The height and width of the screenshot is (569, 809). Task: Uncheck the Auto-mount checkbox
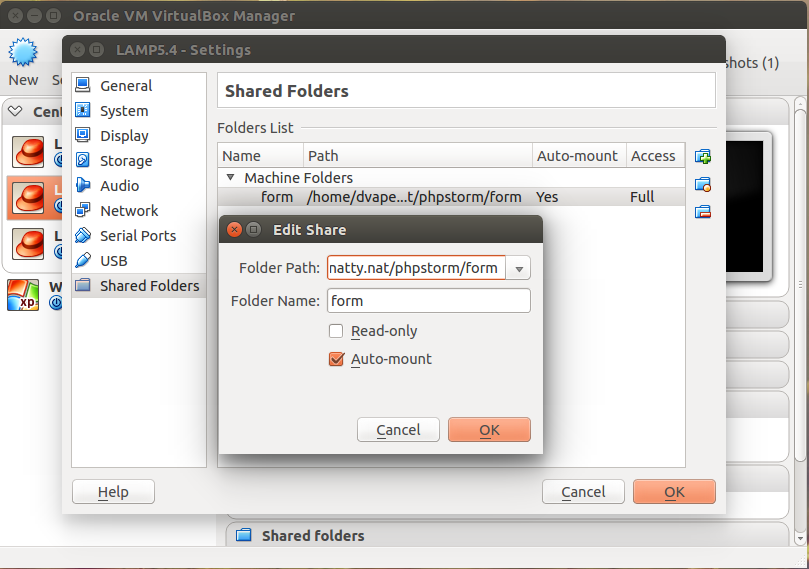pos(336,359)
